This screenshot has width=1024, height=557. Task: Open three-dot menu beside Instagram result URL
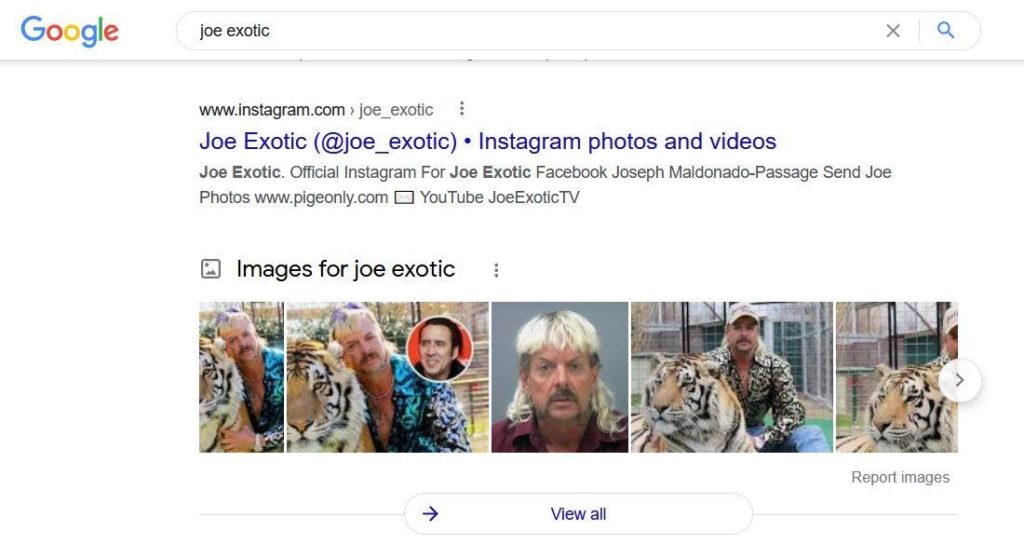click(x=462, y=108)
